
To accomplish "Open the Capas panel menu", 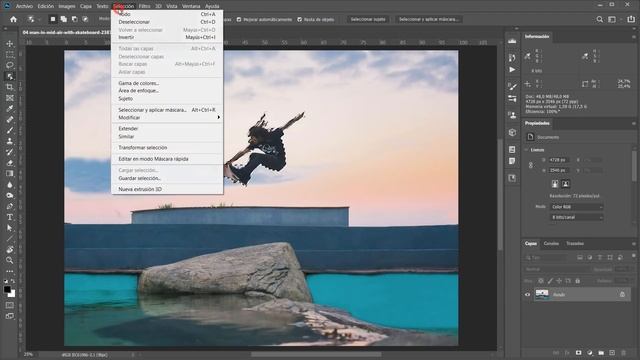I will tap(634, 244).
